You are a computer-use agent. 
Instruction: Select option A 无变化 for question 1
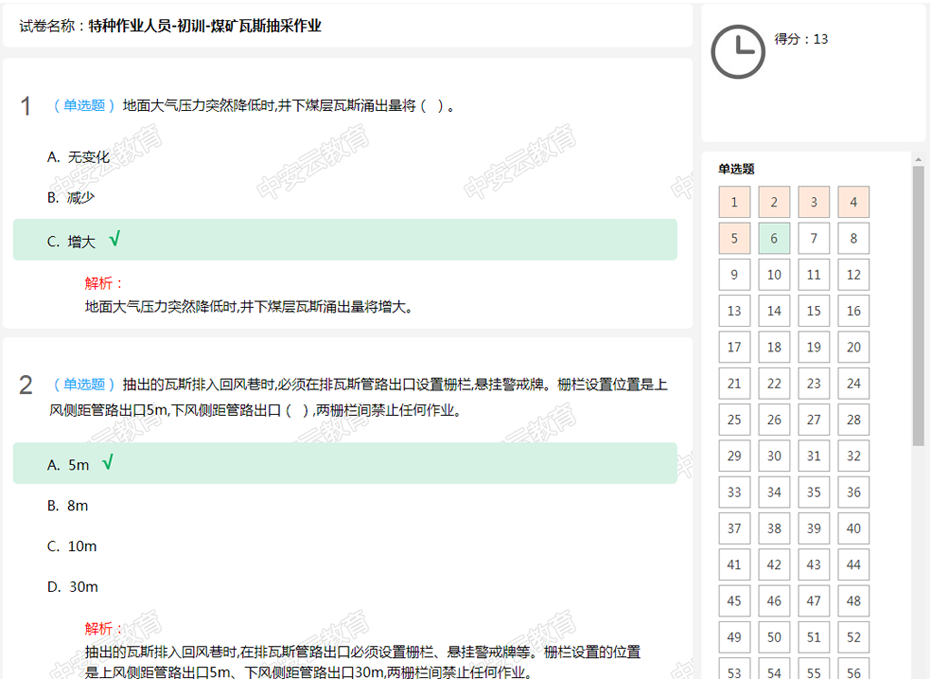(x=78, y=157)
